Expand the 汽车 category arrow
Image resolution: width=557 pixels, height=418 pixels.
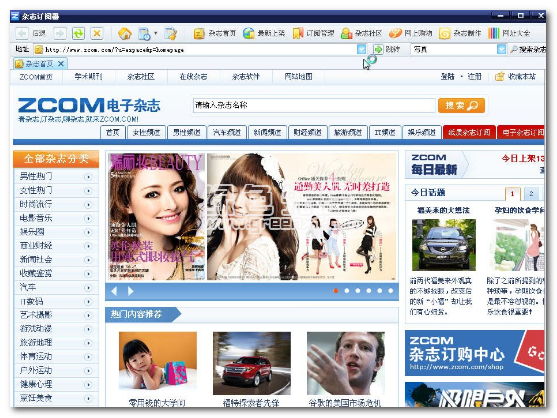coord(88,288)
